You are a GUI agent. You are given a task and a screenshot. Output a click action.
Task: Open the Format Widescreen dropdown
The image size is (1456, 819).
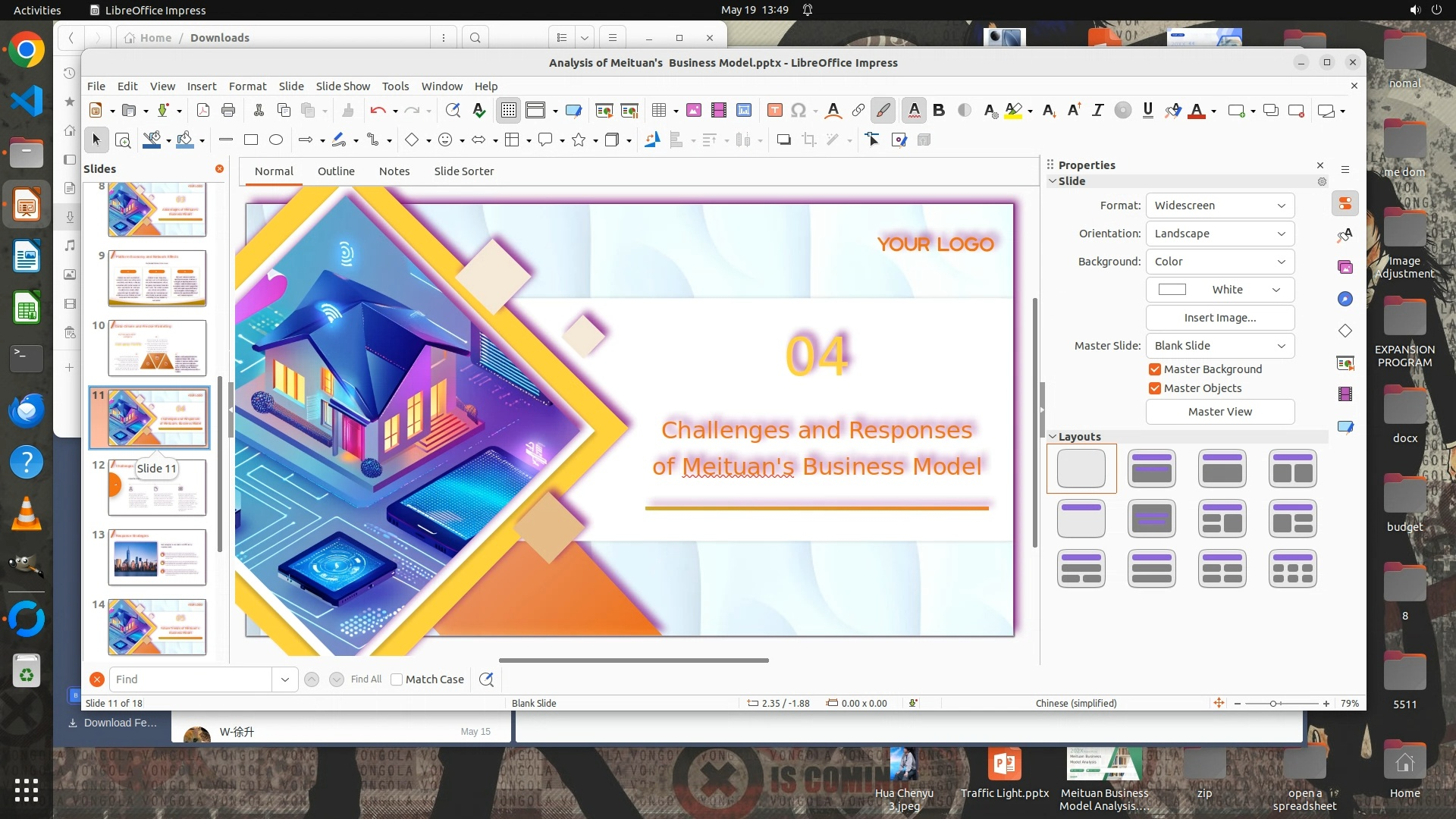click(1219, 206)
